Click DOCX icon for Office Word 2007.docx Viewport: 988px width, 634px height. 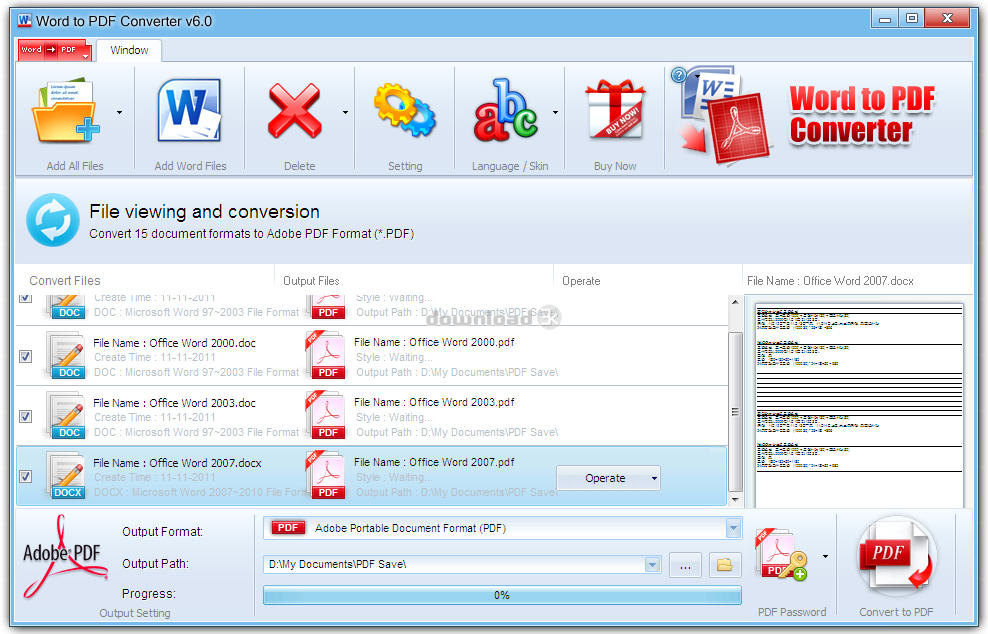tap(66, 476)
